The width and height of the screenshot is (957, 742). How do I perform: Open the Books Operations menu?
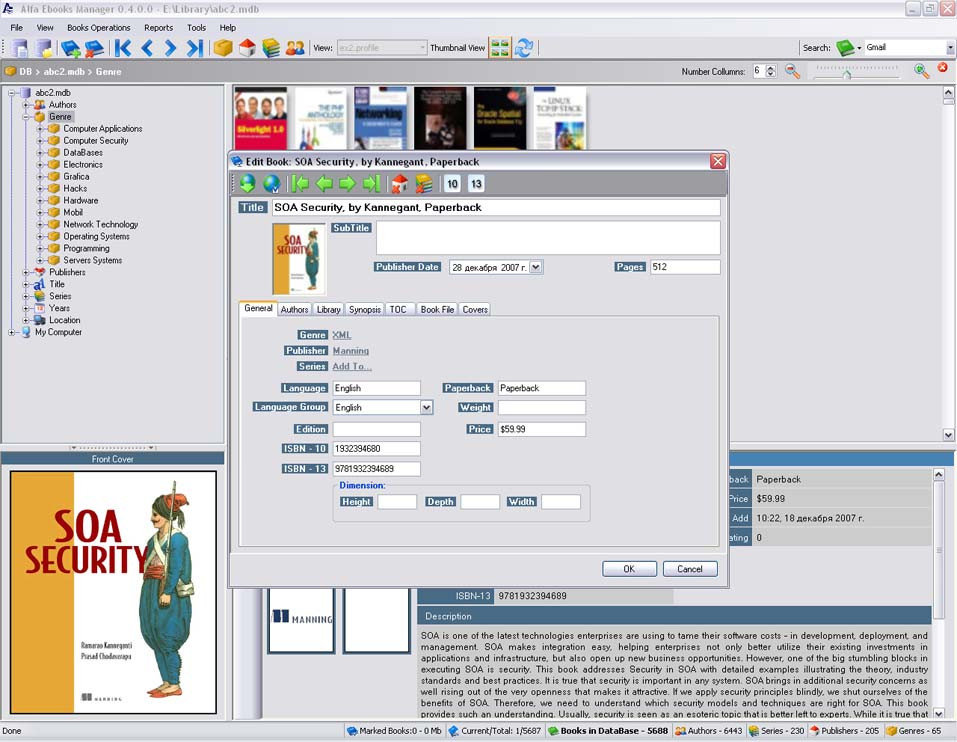98,27
